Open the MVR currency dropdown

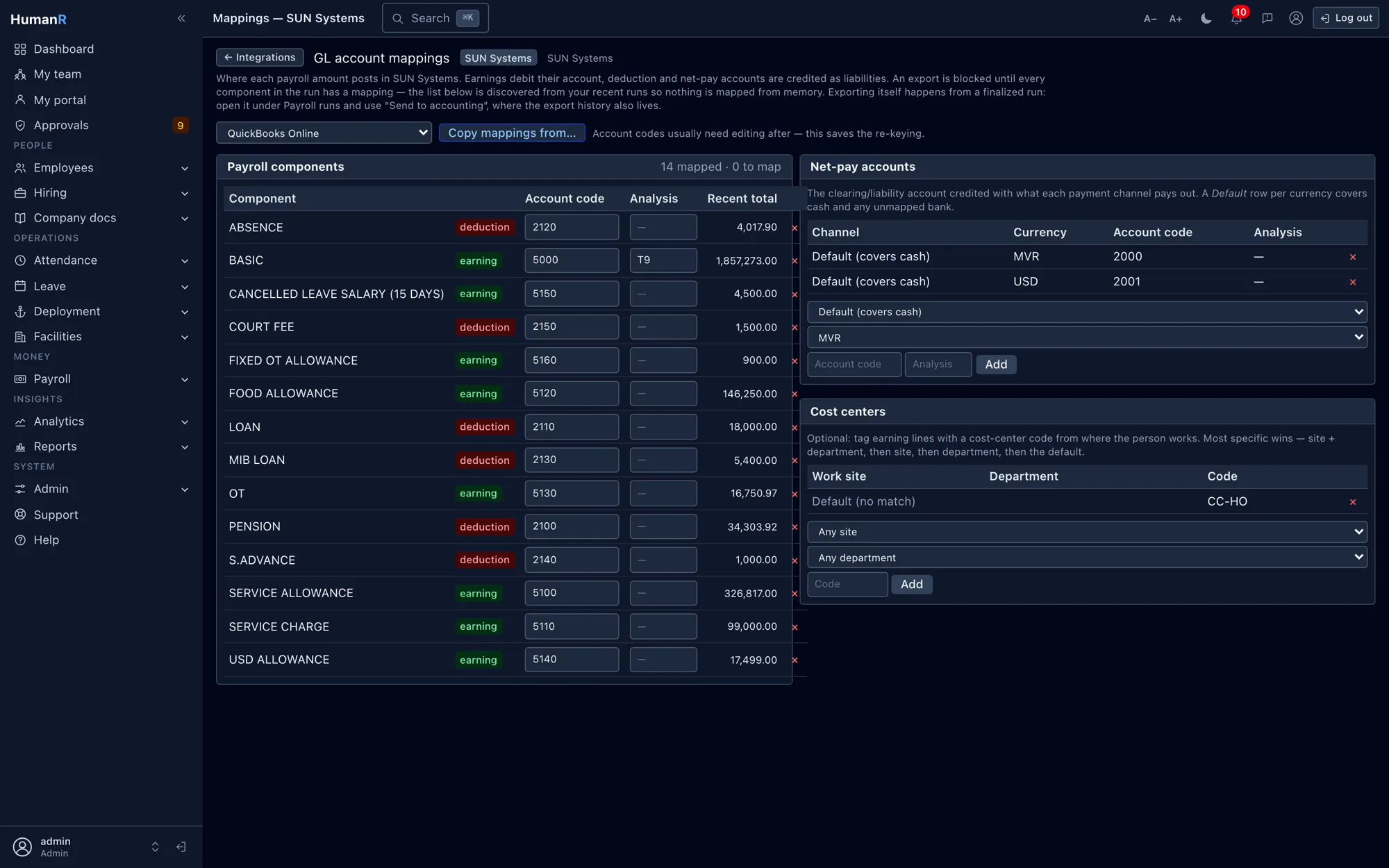pyautogui.click(x=1087, y=337)
